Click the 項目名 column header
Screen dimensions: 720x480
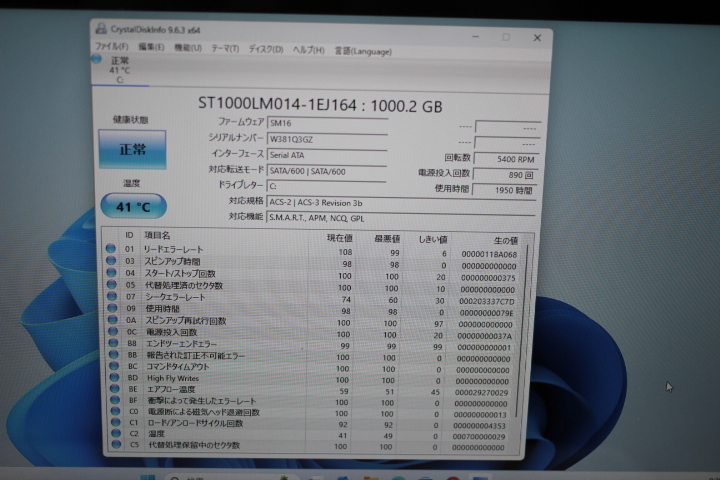158,235
